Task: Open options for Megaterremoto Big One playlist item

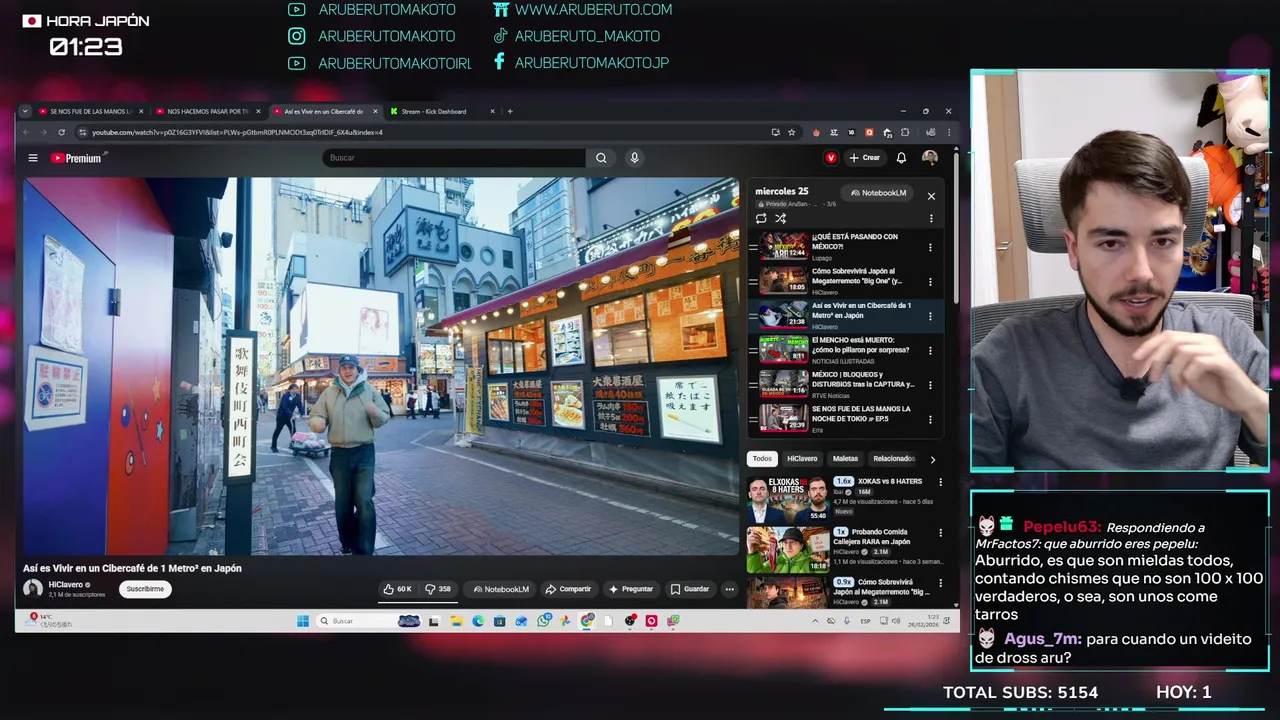Action: 930,282
